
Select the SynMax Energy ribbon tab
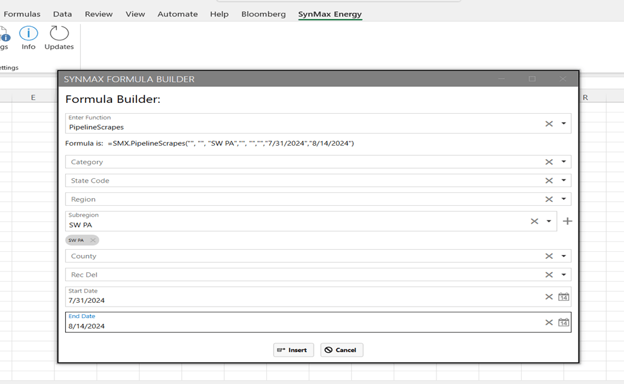click(x=330, y=14)
